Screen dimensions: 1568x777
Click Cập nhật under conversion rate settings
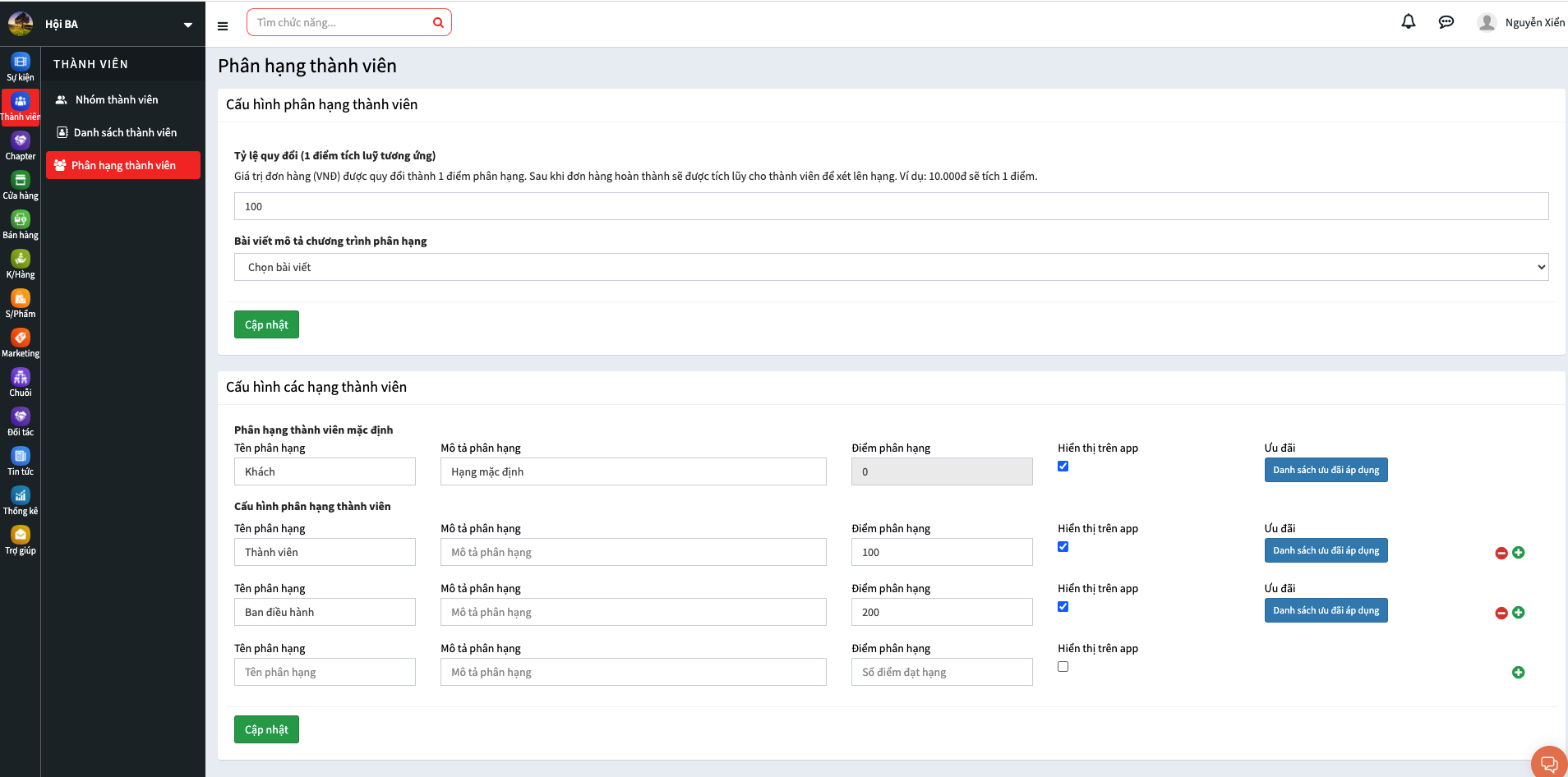click(x=266, y=324)
